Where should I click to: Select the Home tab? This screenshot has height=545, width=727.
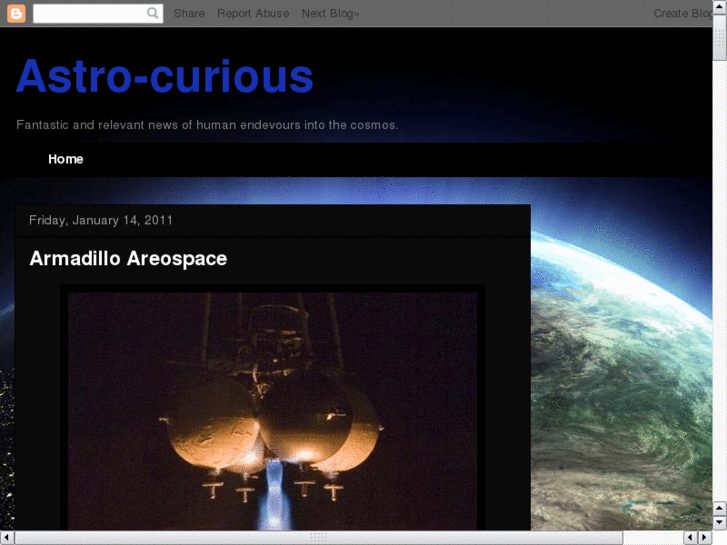click(x=65, y=159)
